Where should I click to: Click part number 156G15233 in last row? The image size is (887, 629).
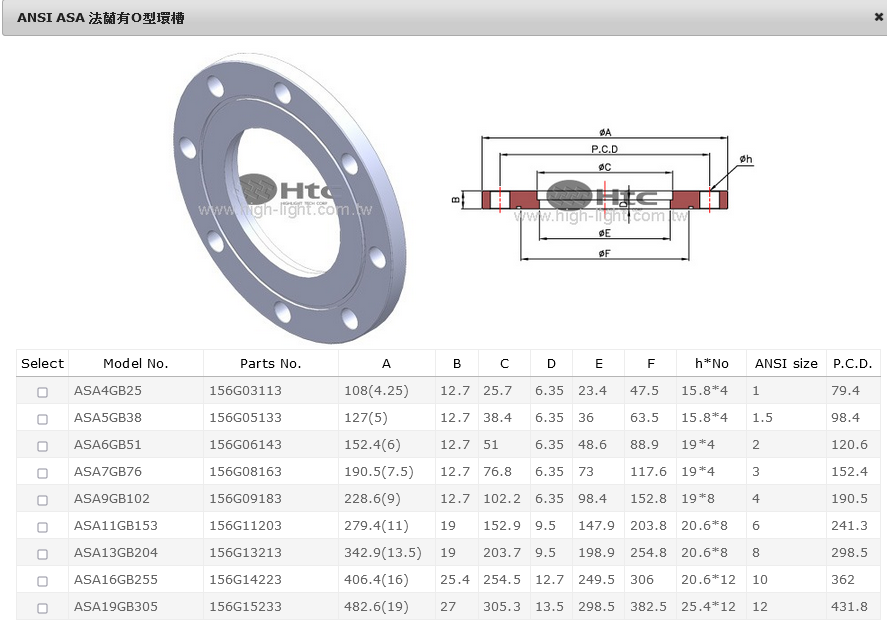pyautogui.click(x=245, y=607)
